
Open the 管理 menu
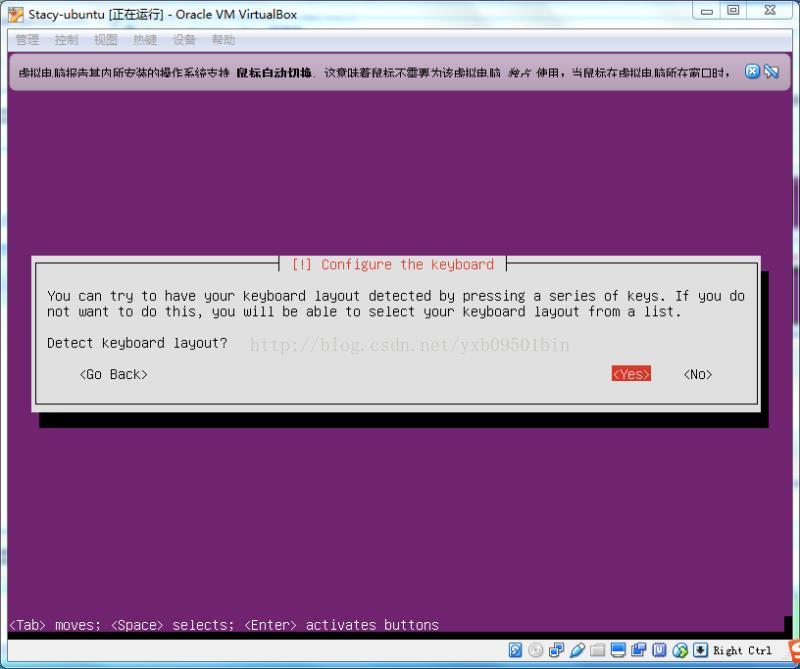[x=28, y=40]
